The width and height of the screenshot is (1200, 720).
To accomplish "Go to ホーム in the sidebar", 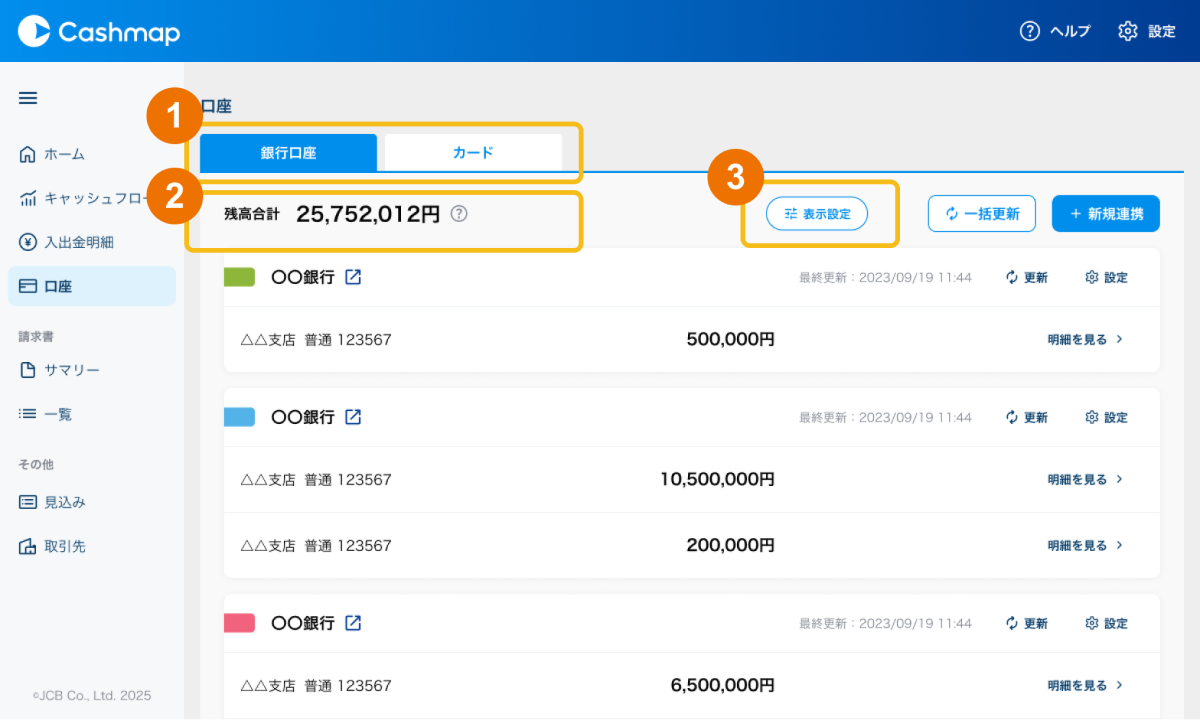I will coord(64,154).
